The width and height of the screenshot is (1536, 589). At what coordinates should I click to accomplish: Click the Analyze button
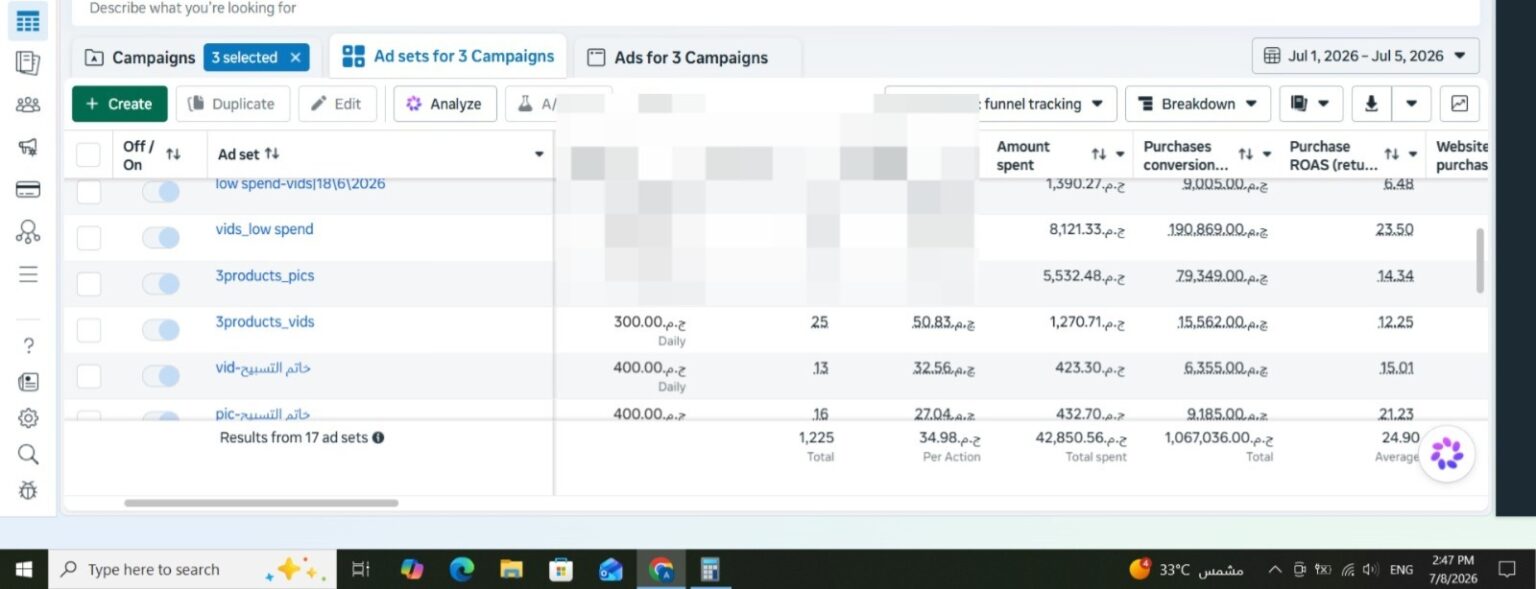(x=445, y=104)
